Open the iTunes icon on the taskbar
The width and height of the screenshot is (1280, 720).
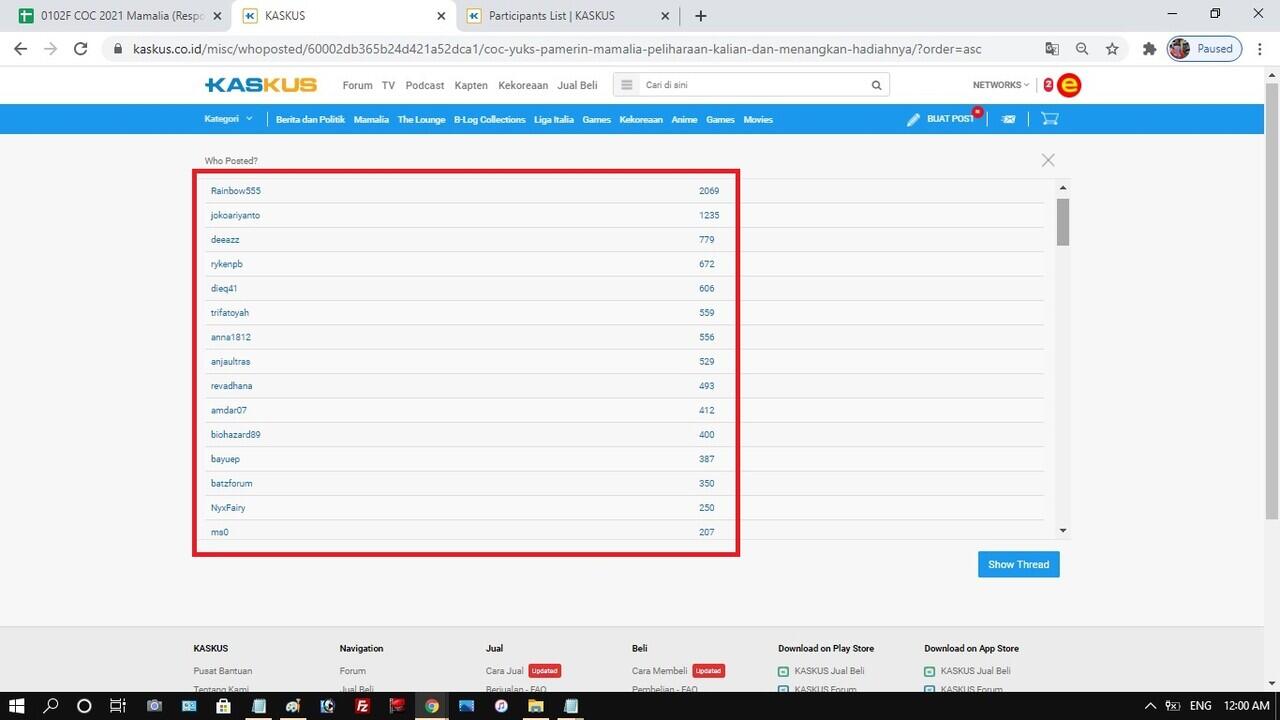coord(501,706)
